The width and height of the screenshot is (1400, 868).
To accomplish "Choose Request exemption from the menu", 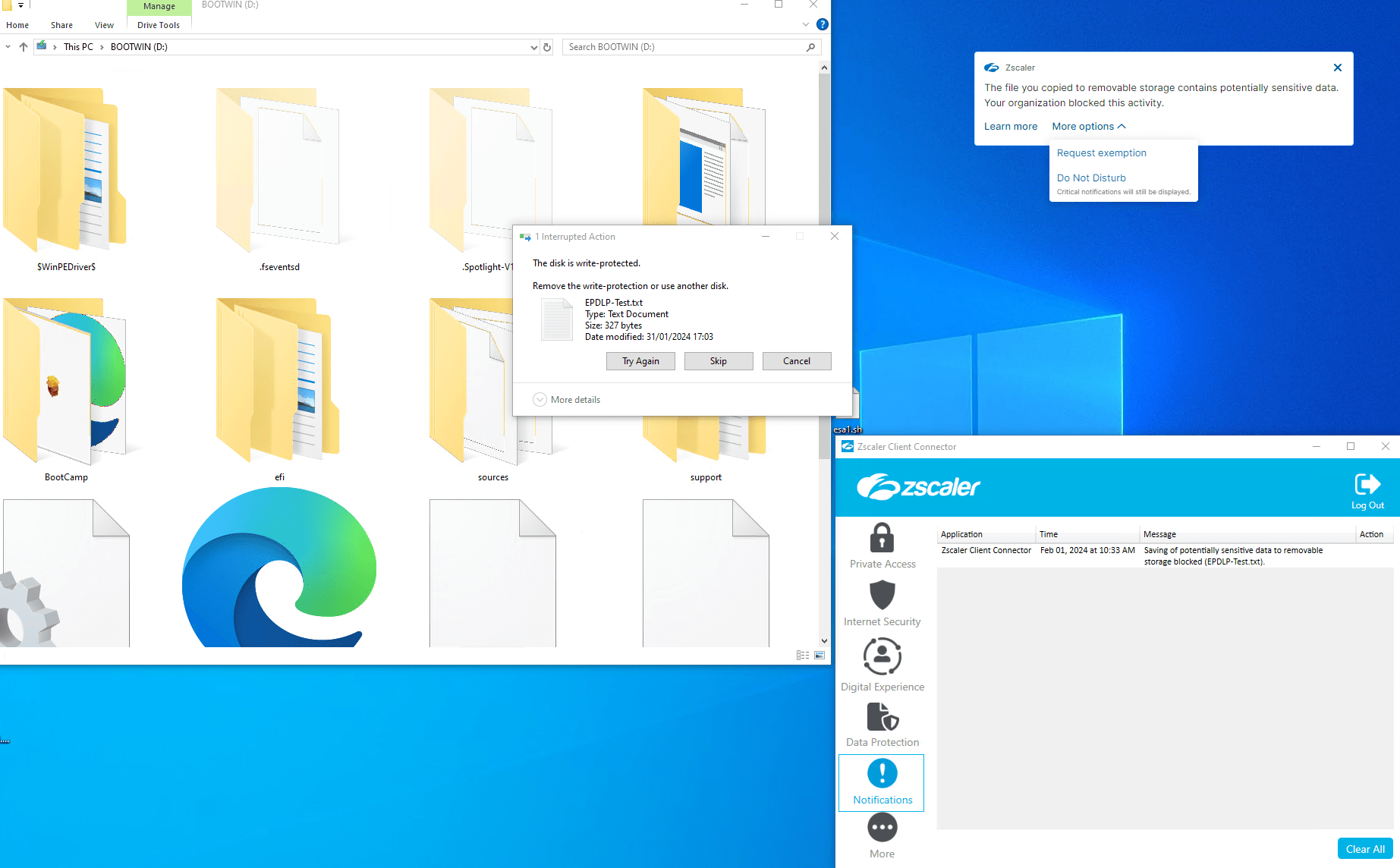I will point(1101,153).
